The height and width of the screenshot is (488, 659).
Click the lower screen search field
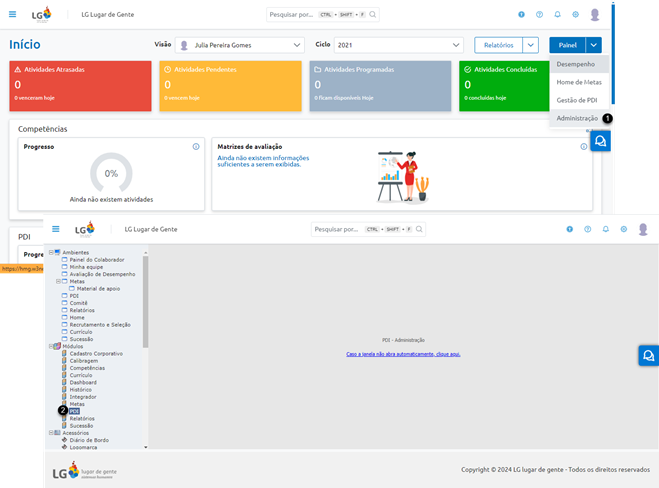(368, 229)
